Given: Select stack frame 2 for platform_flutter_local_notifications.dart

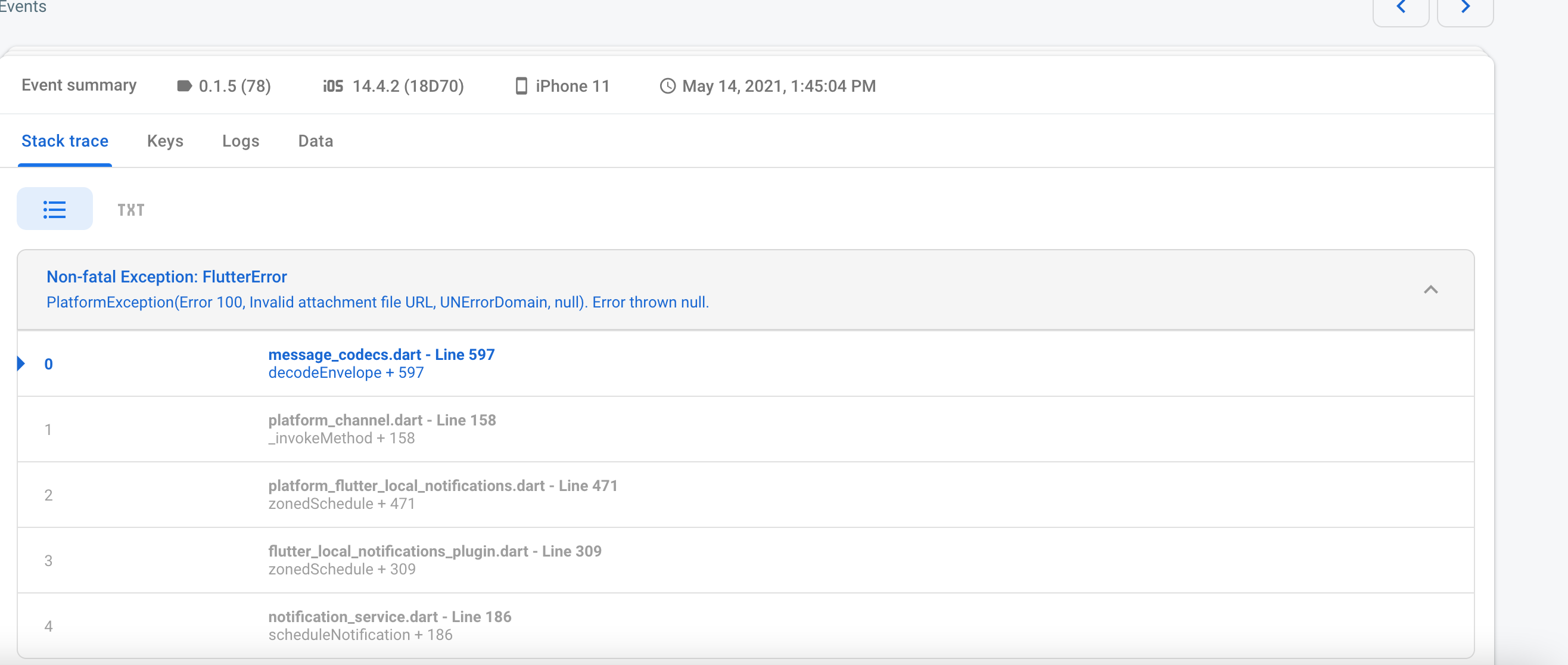Looking at the screenshot, I should [x=444, y=495].
